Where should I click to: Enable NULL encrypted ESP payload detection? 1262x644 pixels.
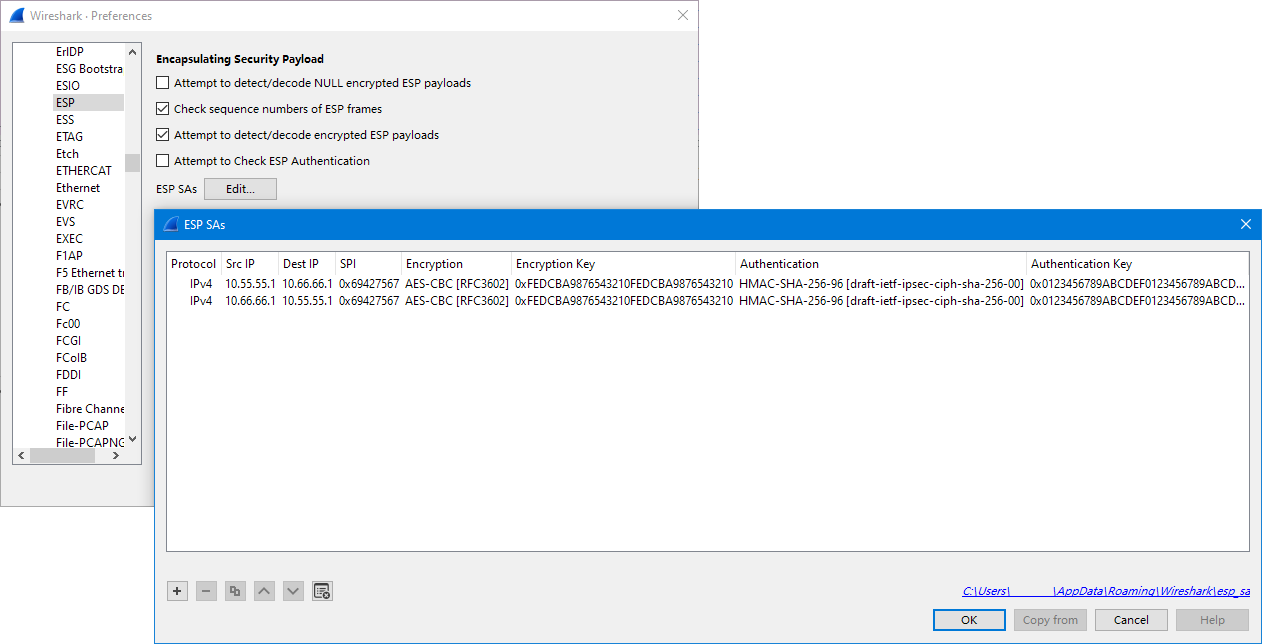(x=163, y=83)
